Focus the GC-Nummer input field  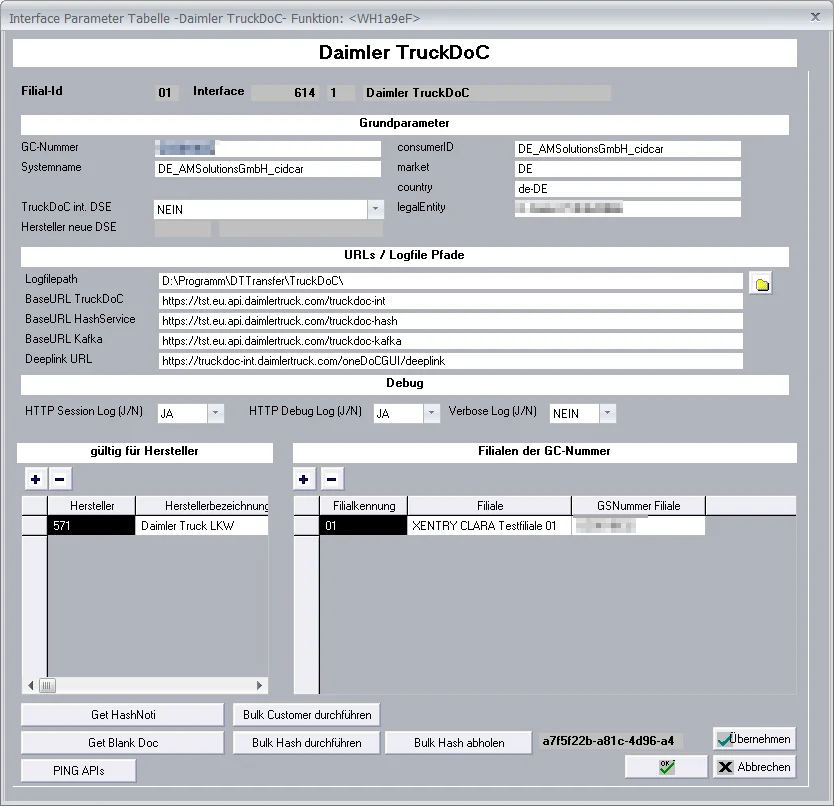(268, 148)
